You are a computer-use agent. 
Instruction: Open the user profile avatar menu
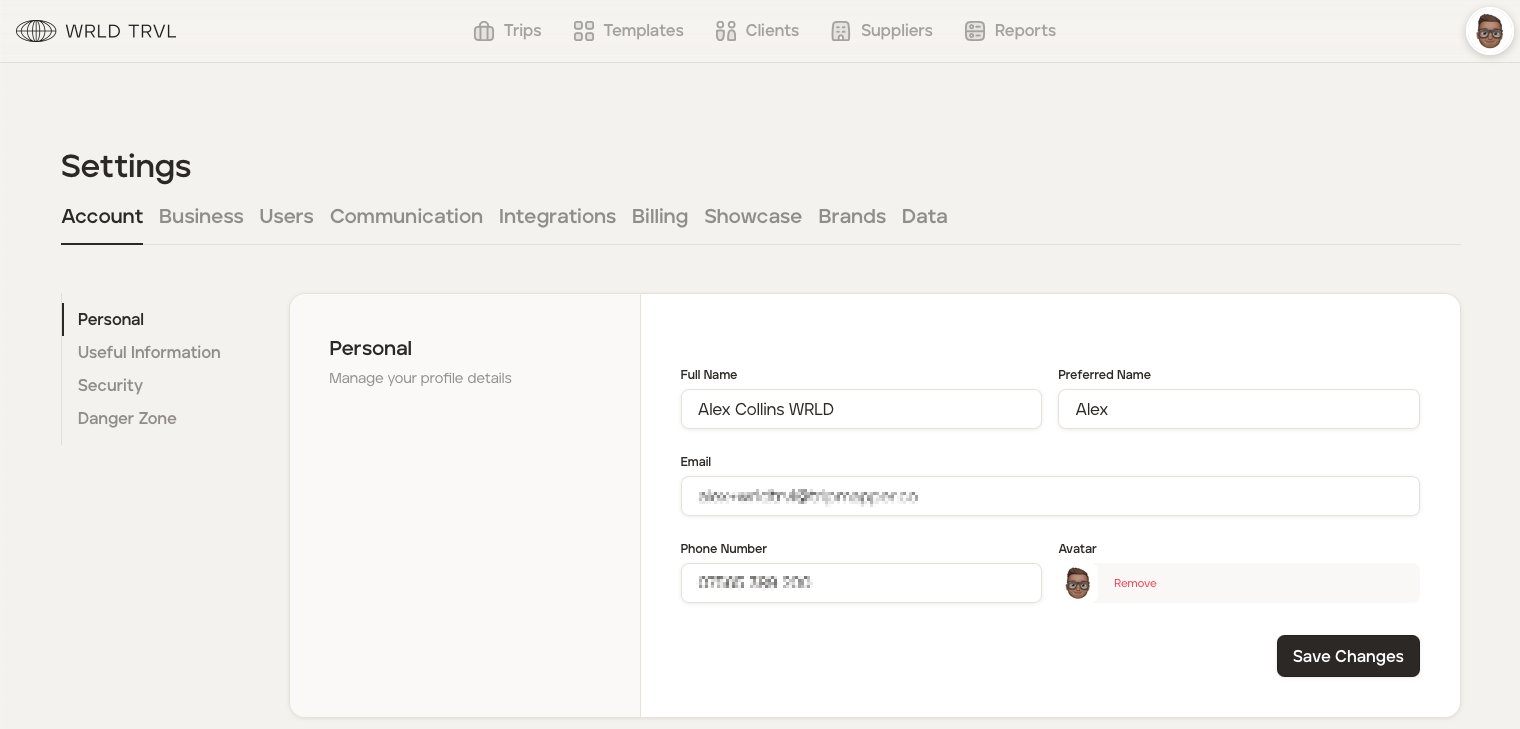(1489, 31)
